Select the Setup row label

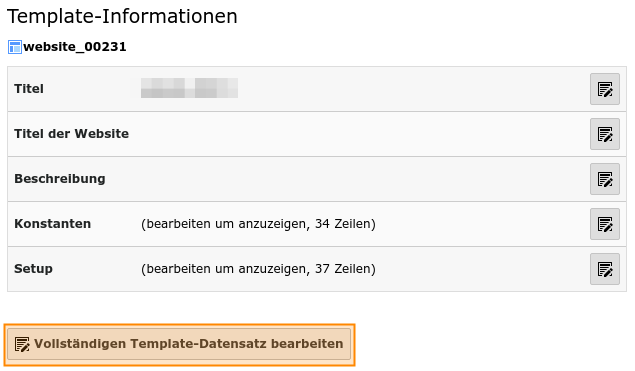pos(33,269)
